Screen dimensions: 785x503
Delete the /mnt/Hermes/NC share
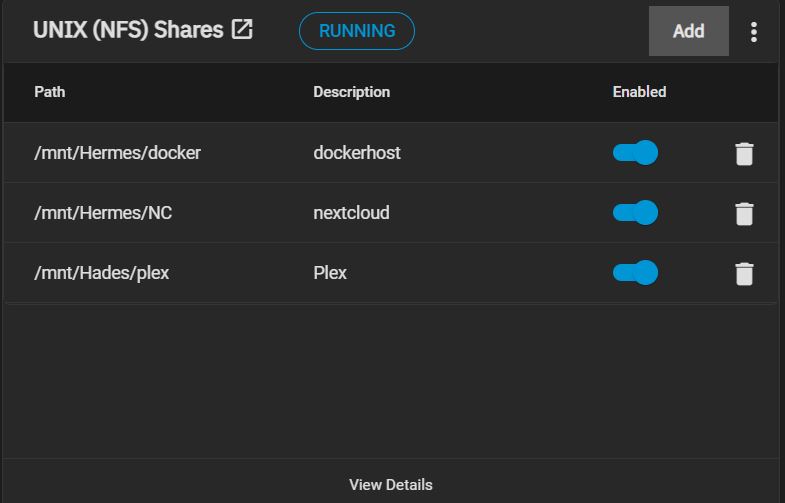[744, 214]
